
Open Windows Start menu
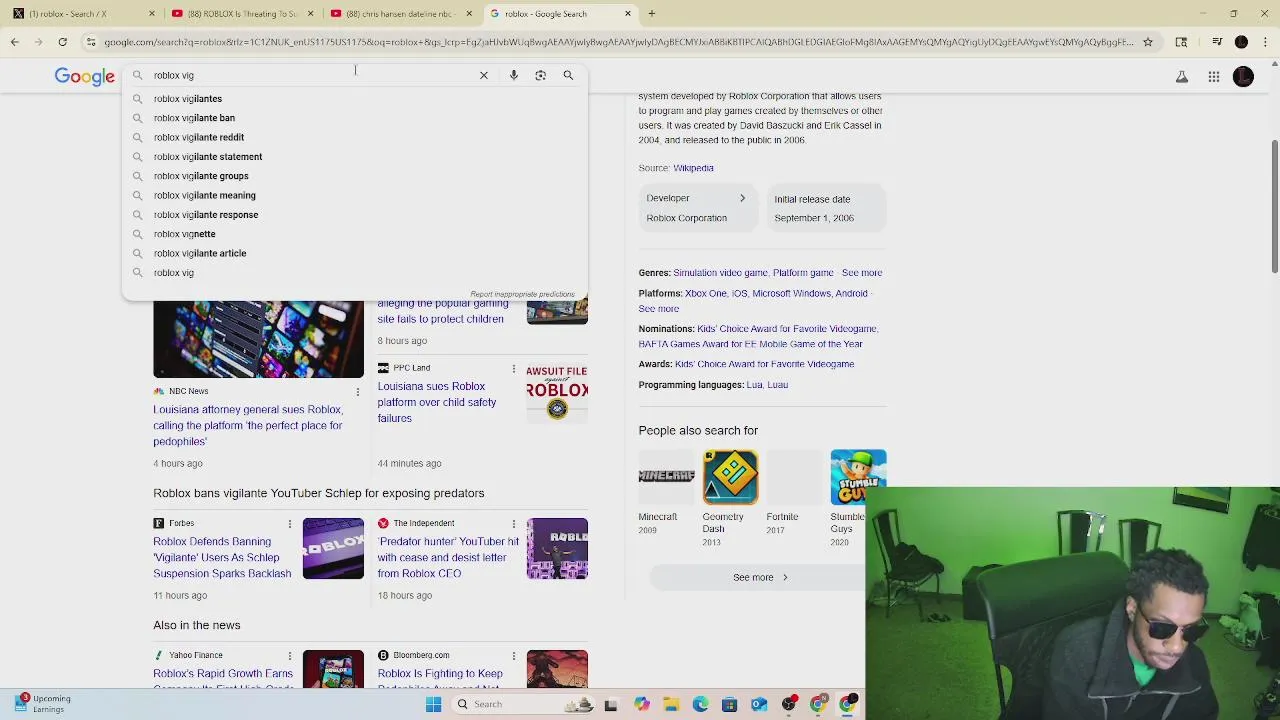pos(433,704)
